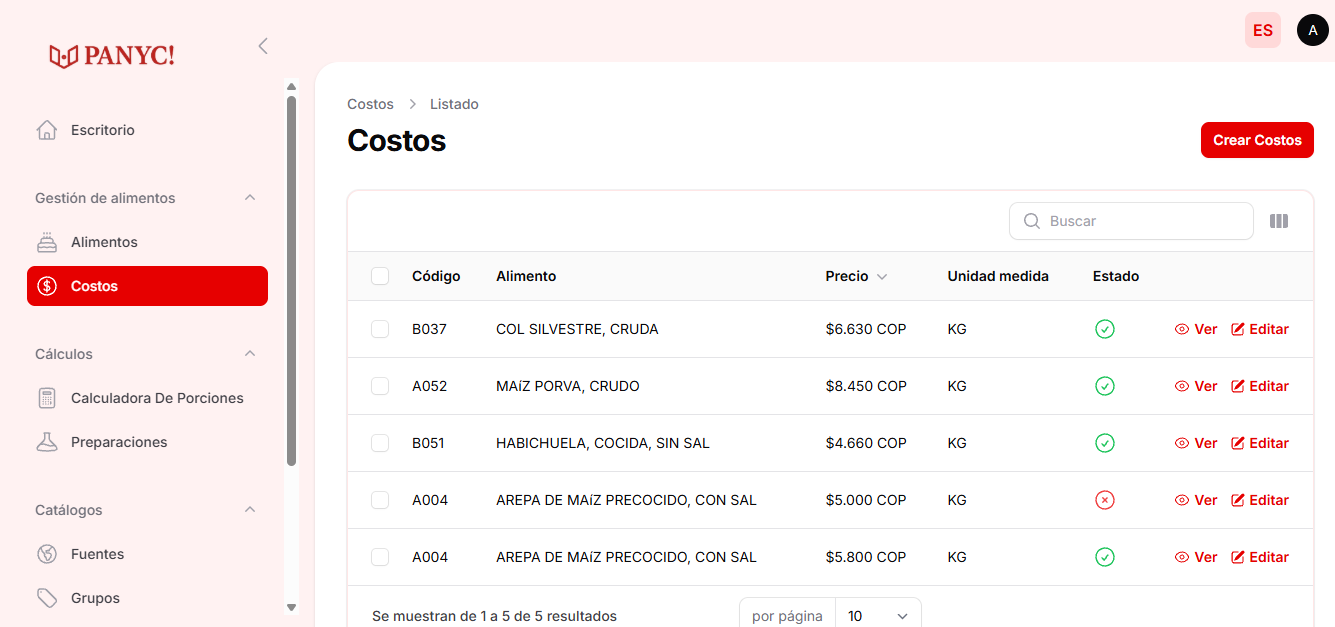
Task: Click the PANYC! logo
Action: 112,56
